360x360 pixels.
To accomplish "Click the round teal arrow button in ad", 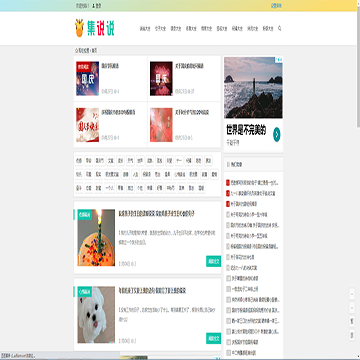I will tap(277, 134).
